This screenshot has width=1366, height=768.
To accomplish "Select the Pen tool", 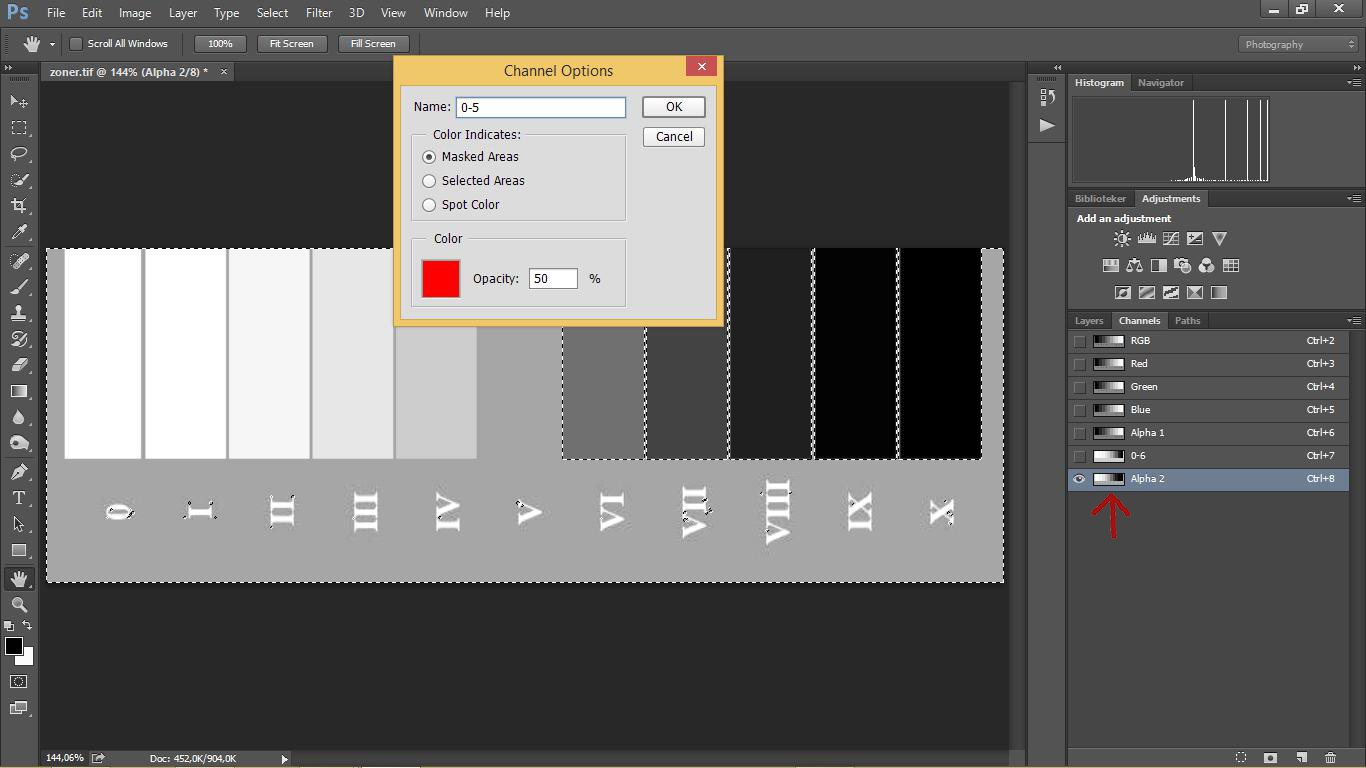I will pos(19,472).
